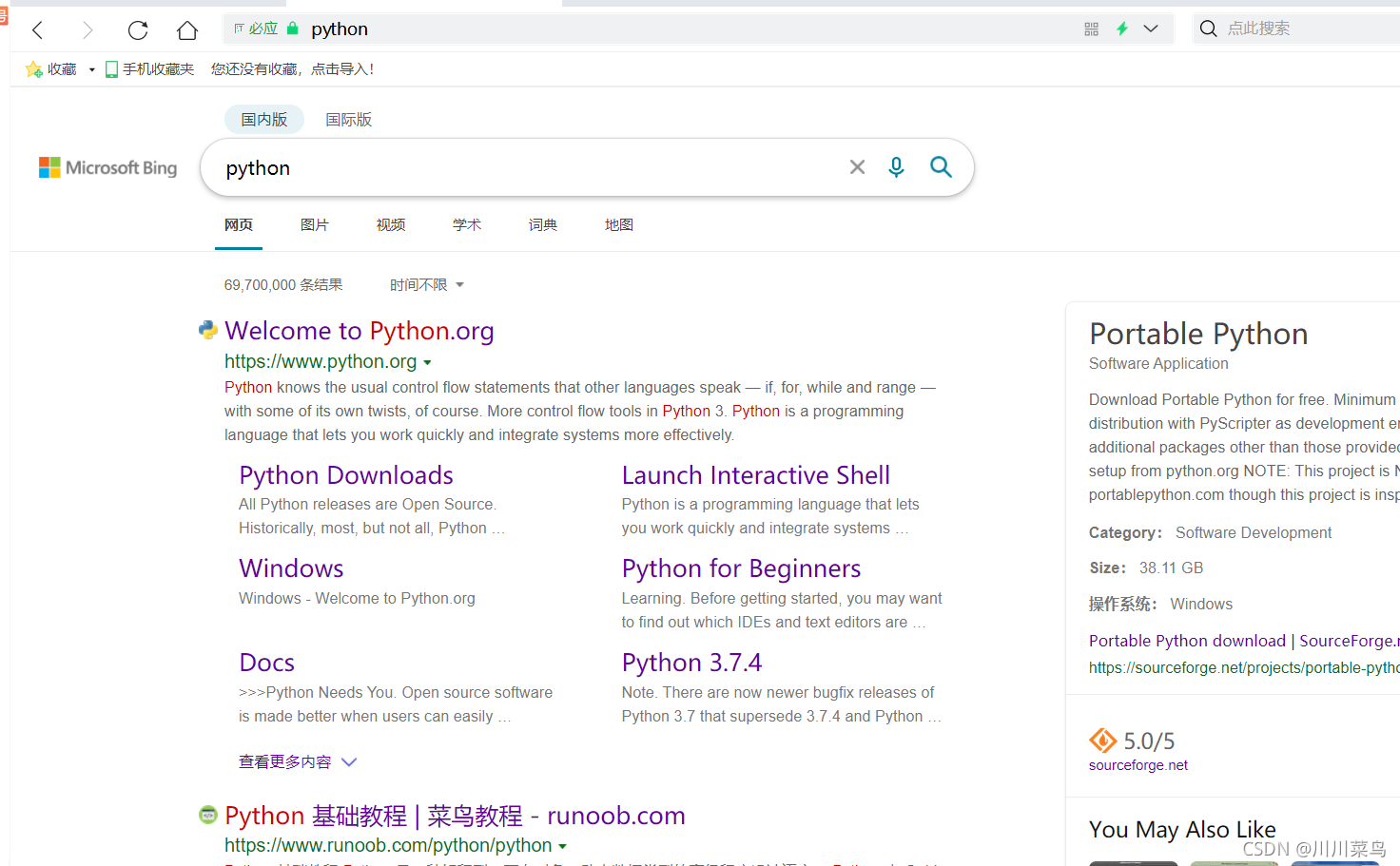Reload the page with the refresh icon
This screenshot has height=866, width=1400.
click(138, 30)
